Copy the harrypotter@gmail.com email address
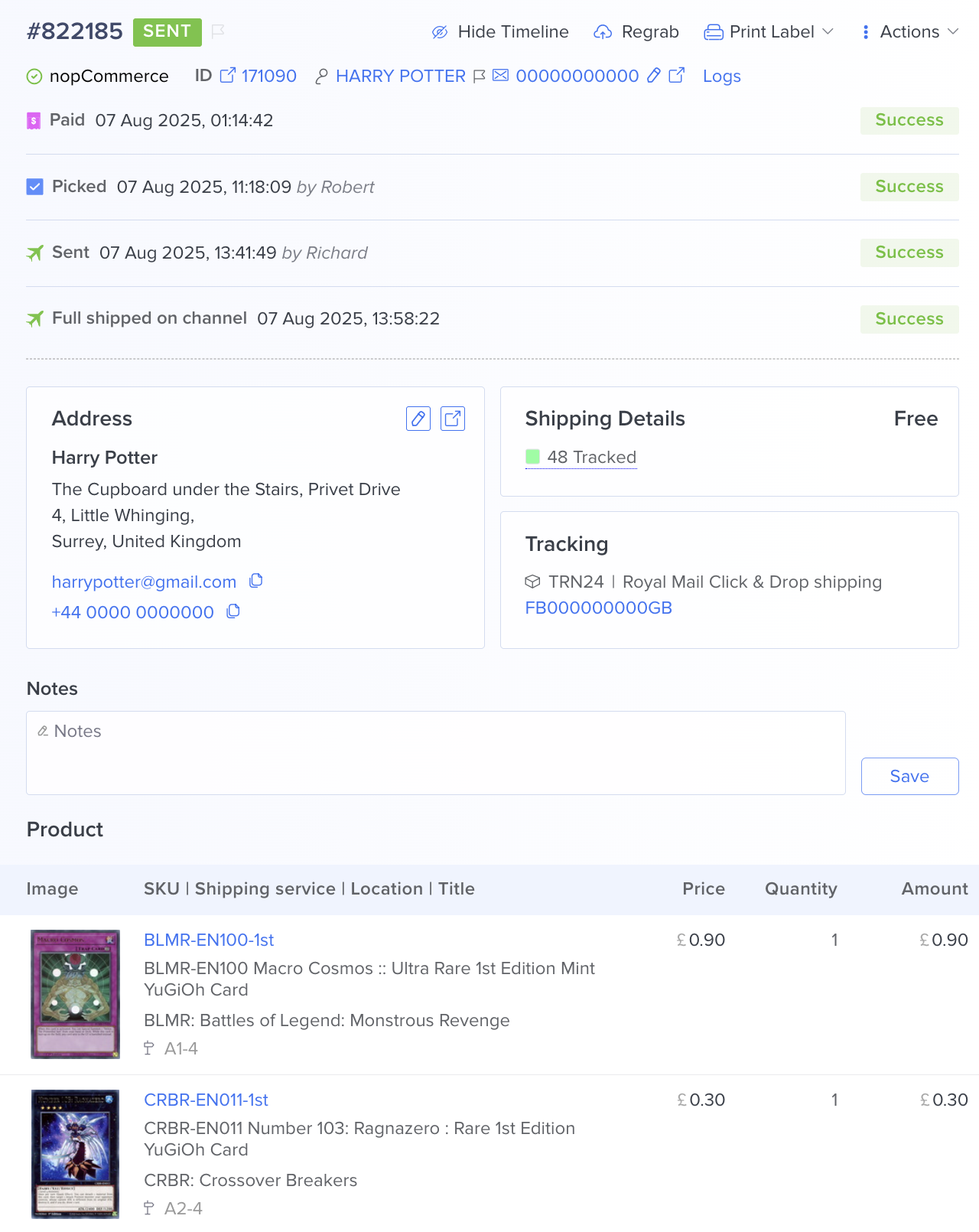 256,581
